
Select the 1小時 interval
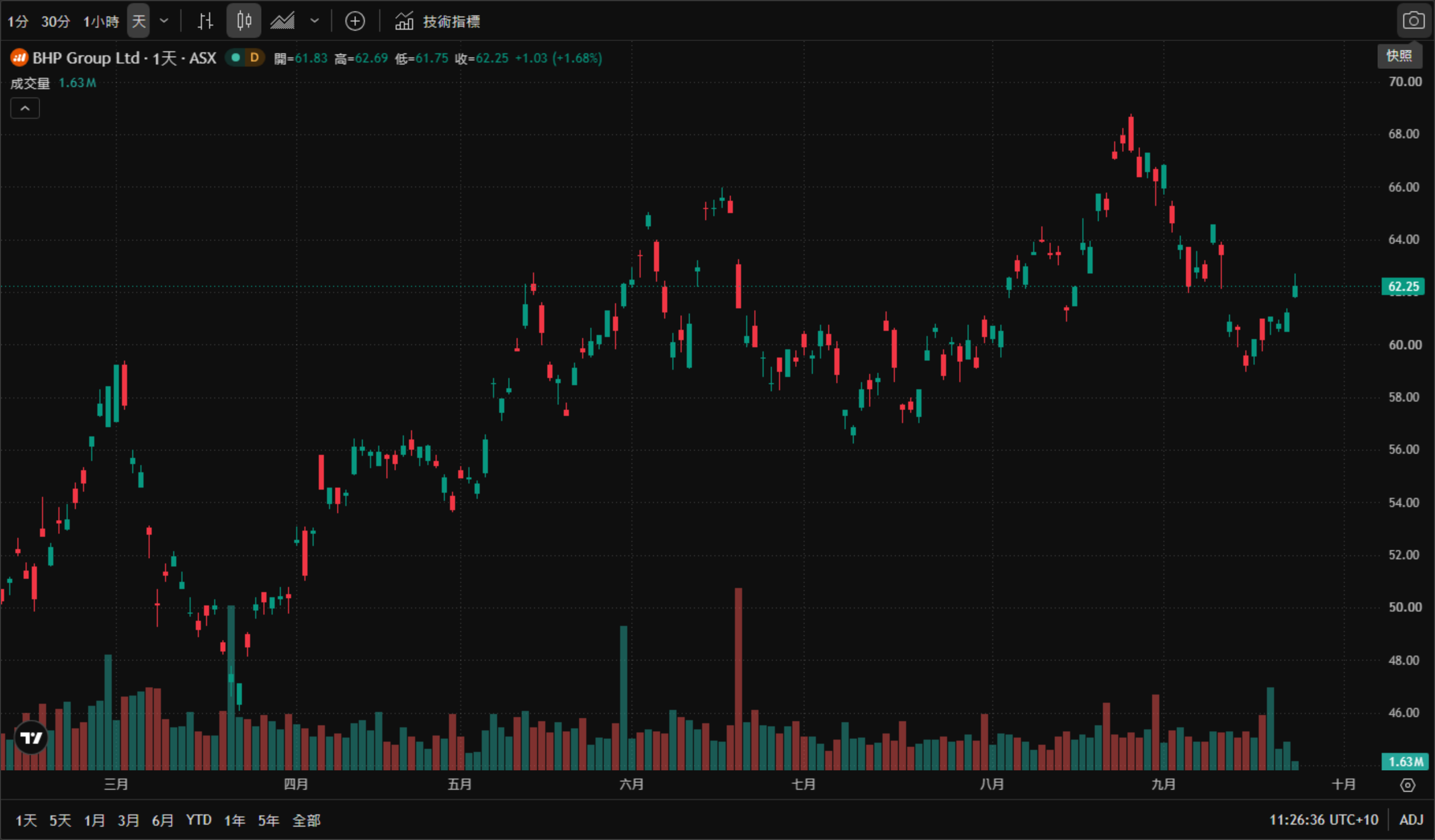pyautogui.click(x=101, y=22)
